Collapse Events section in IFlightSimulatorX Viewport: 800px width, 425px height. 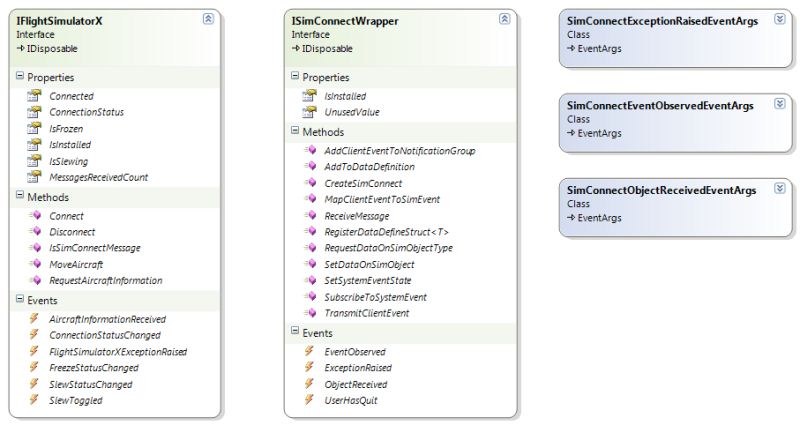(20, 299)
